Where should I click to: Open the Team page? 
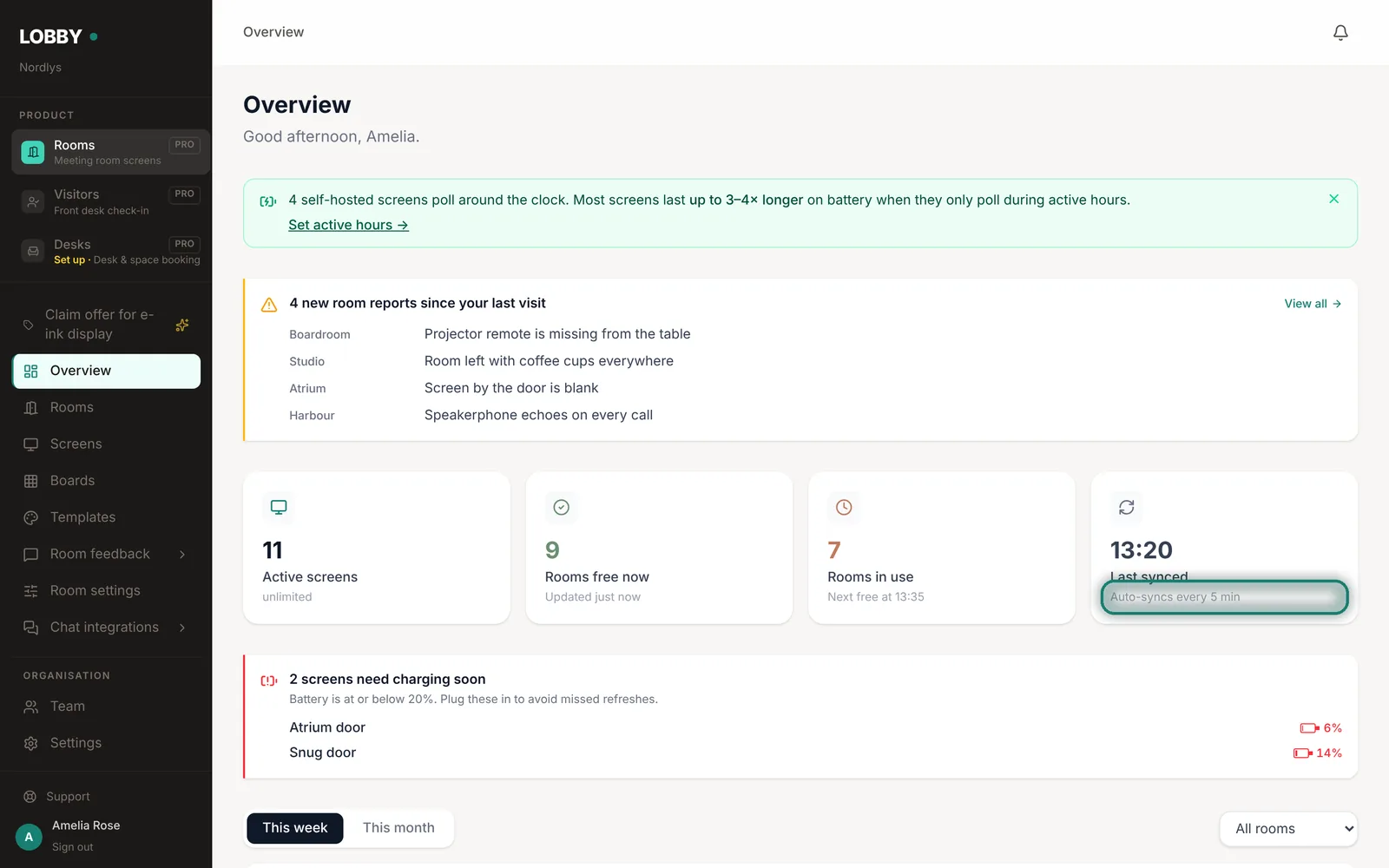[x=106, y=707]
